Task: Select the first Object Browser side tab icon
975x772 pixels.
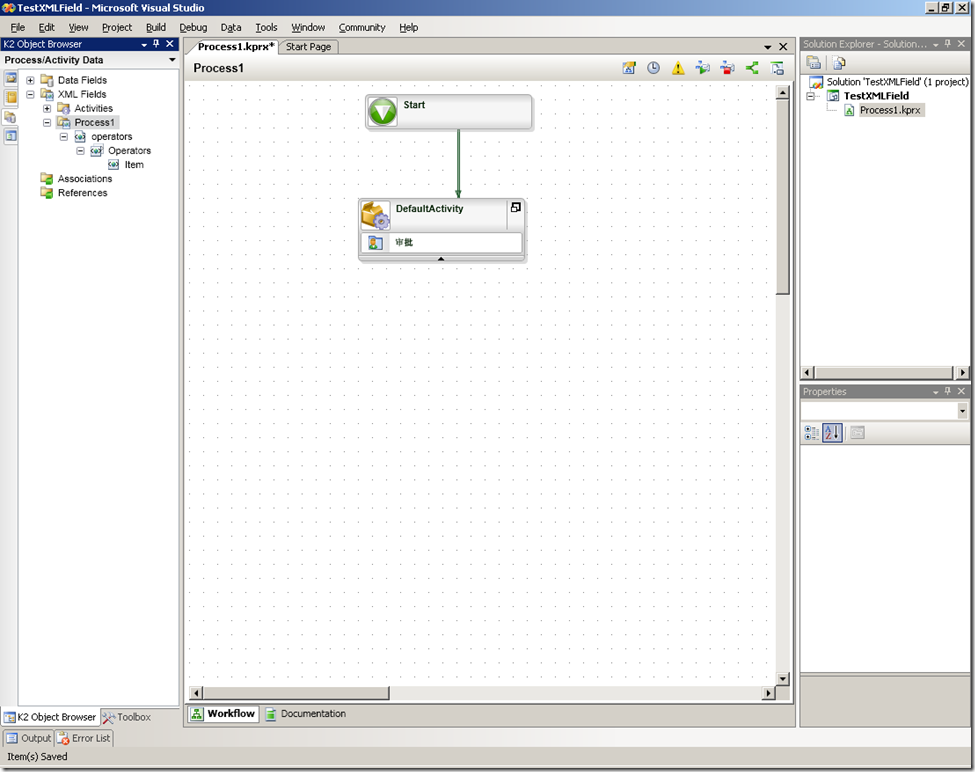Action: 11,78
